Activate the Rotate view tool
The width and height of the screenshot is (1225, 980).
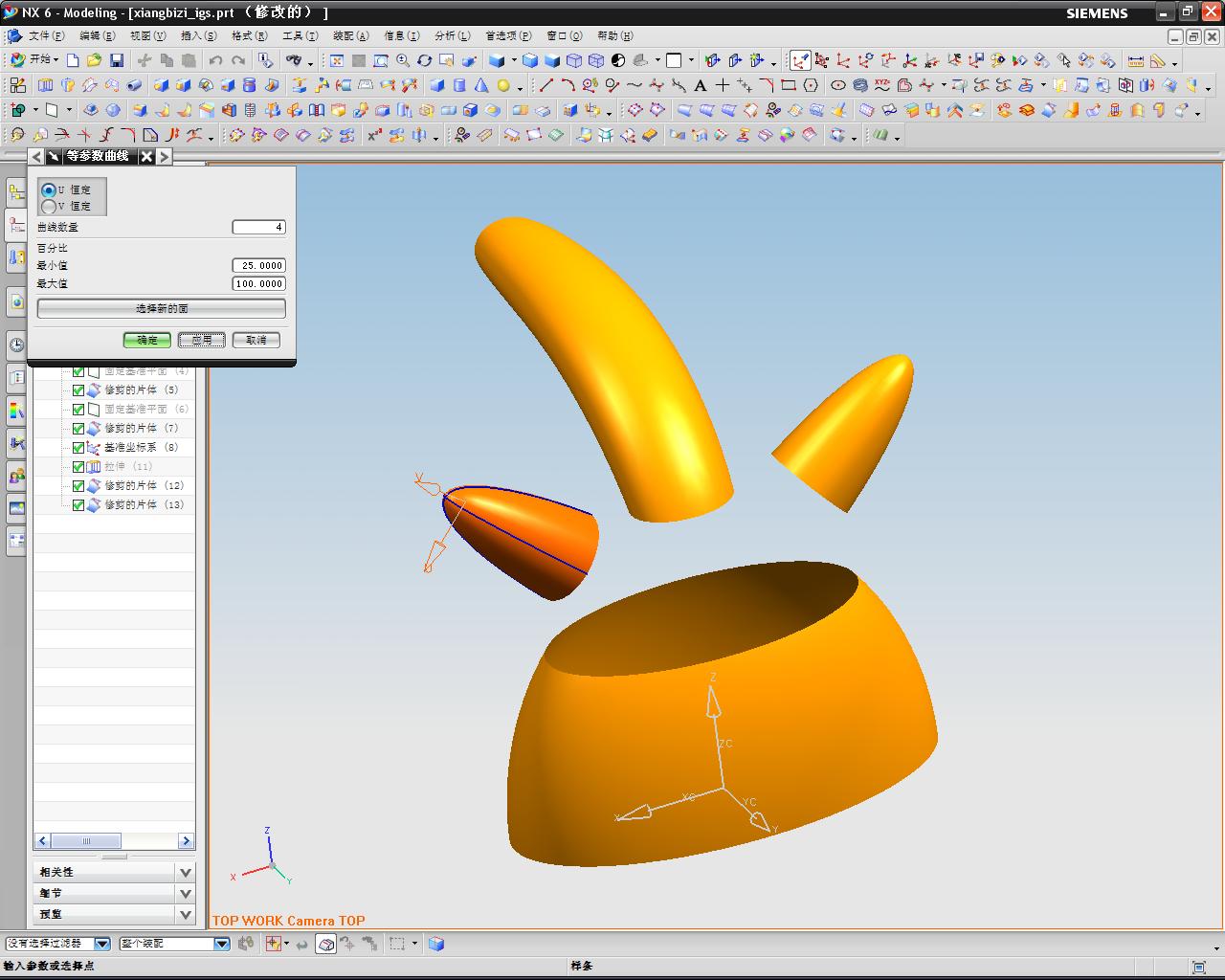[x=425, y=60]
